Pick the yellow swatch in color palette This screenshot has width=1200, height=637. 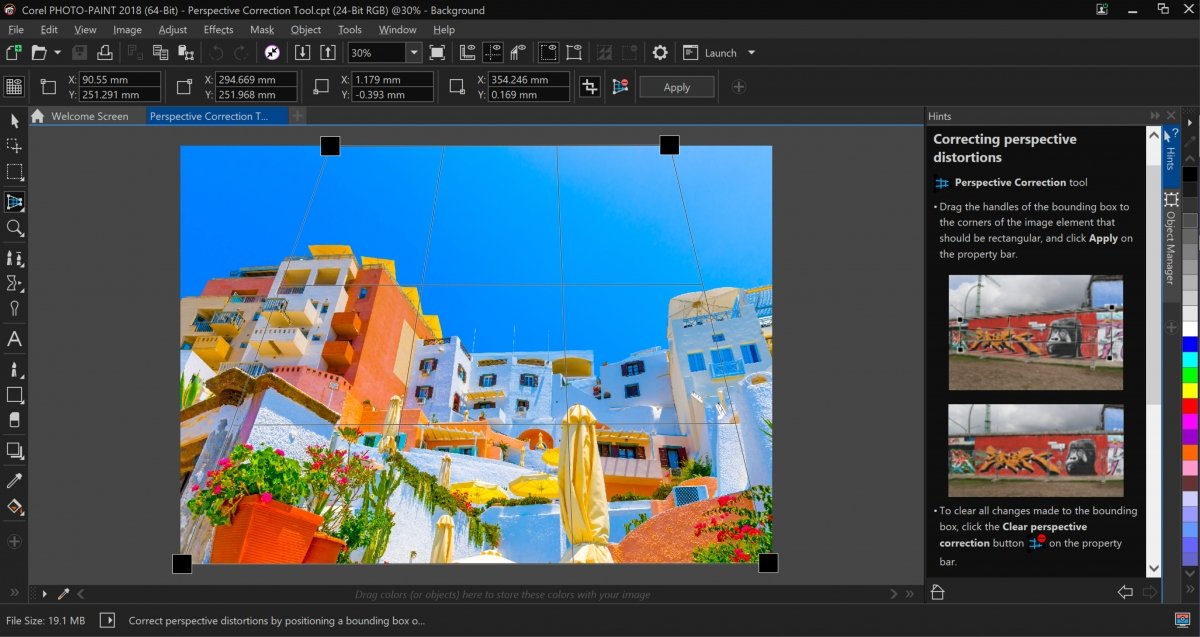tap(1189, 390)
